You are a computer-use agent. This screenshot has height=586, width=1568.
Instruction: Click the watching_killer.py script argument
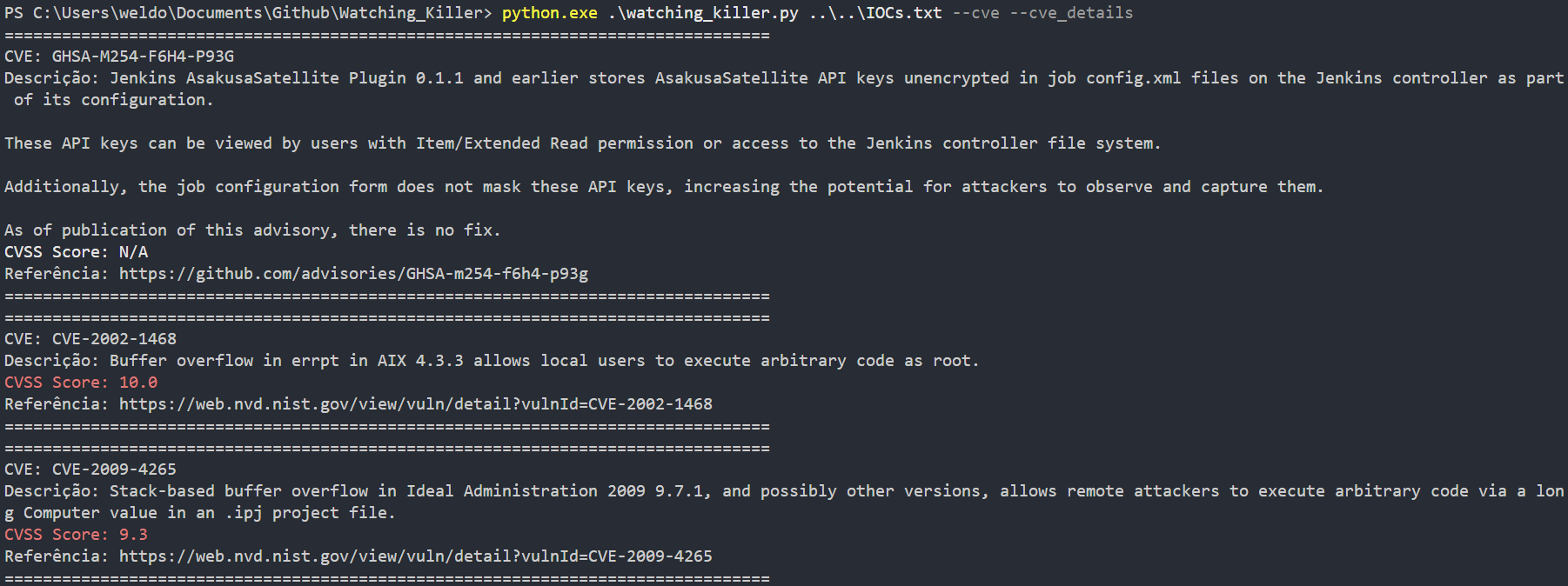[703, 13]
